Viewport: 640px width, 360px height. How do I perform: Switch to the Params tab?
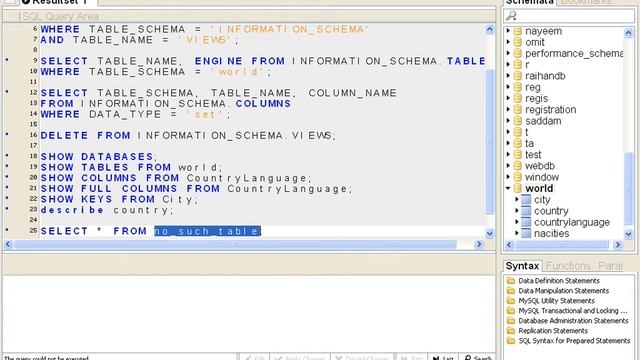coord(611,266)
